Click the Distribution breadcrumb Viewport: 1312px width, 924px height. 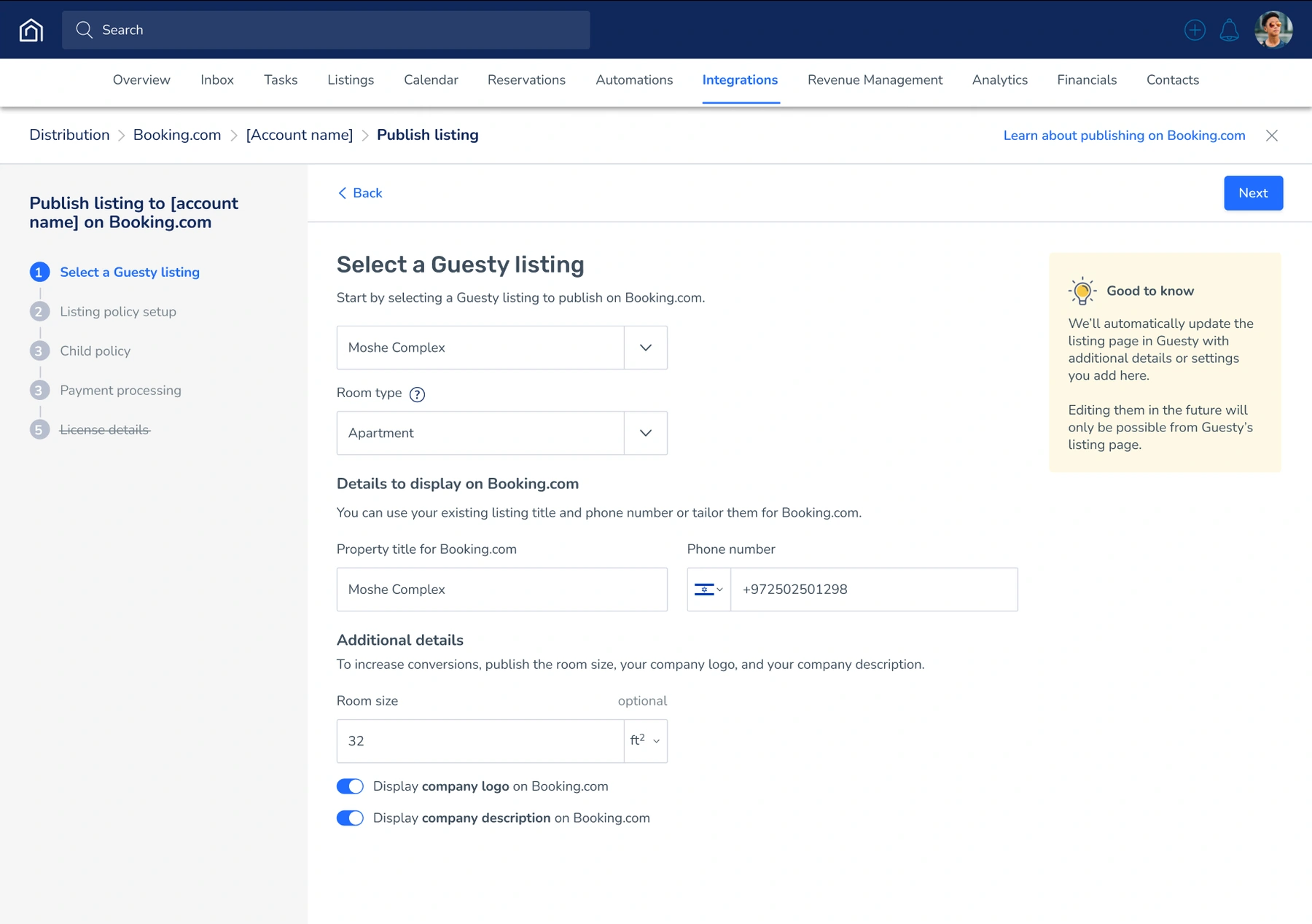pyautogui.click(x=69, y=135)
